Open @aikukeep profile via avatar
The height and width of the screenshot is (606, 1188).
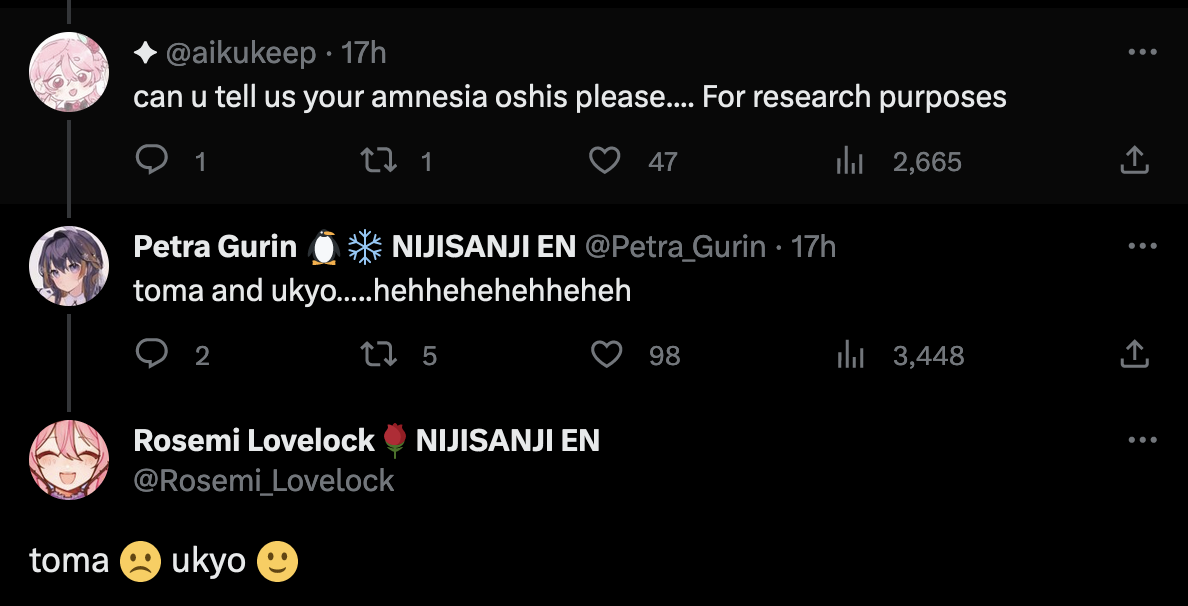tap(68, 72)
